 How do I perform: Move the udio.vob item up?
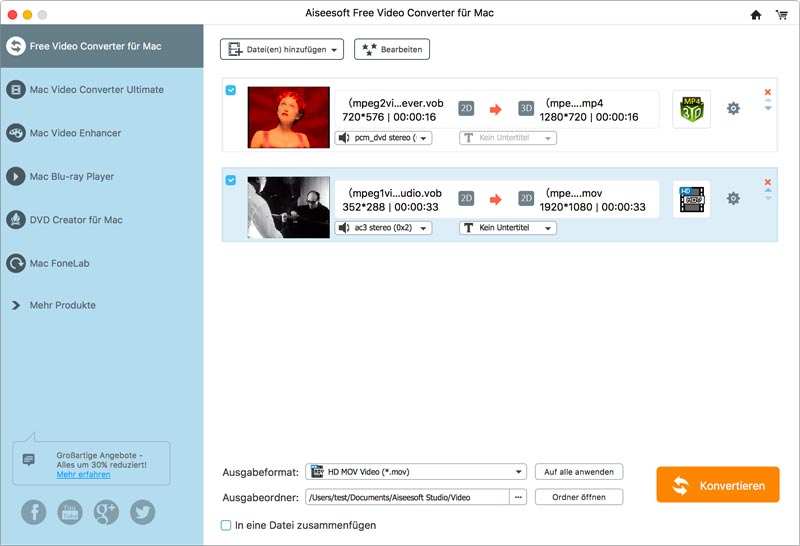click(768, 190)
